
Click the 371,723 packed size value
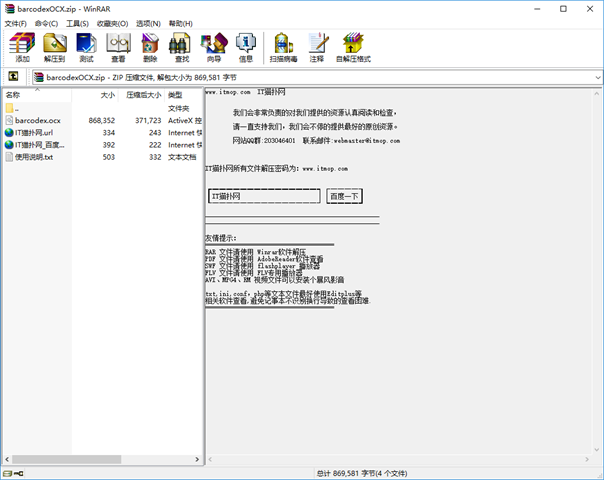tap(148, 121)
